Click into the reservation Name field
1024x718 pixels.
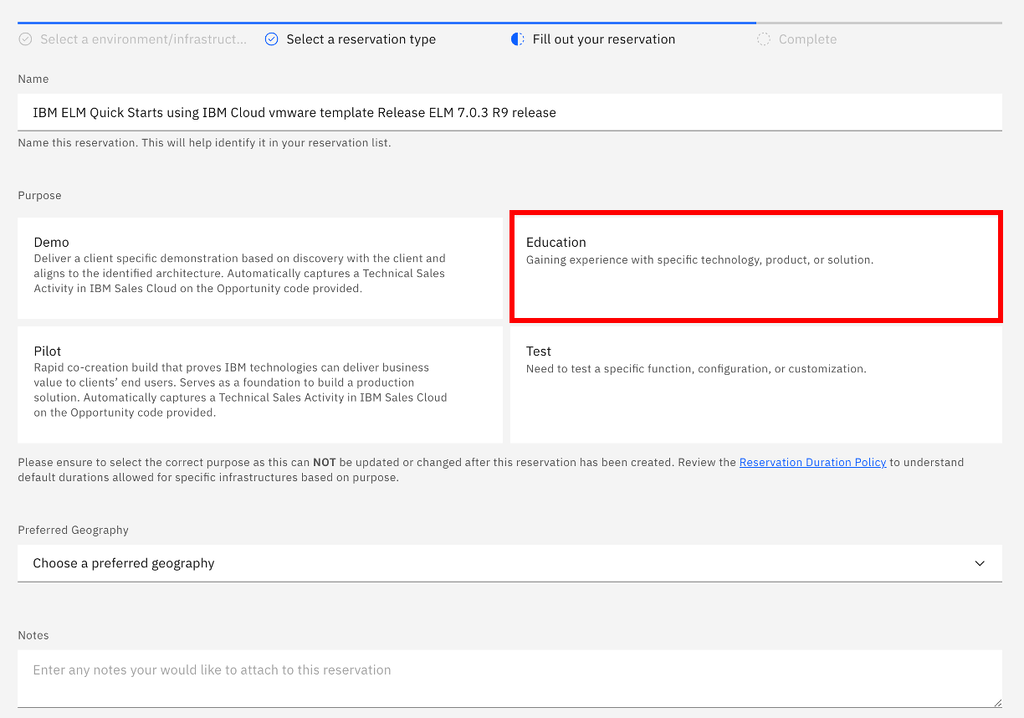click(x=509, y=112)
